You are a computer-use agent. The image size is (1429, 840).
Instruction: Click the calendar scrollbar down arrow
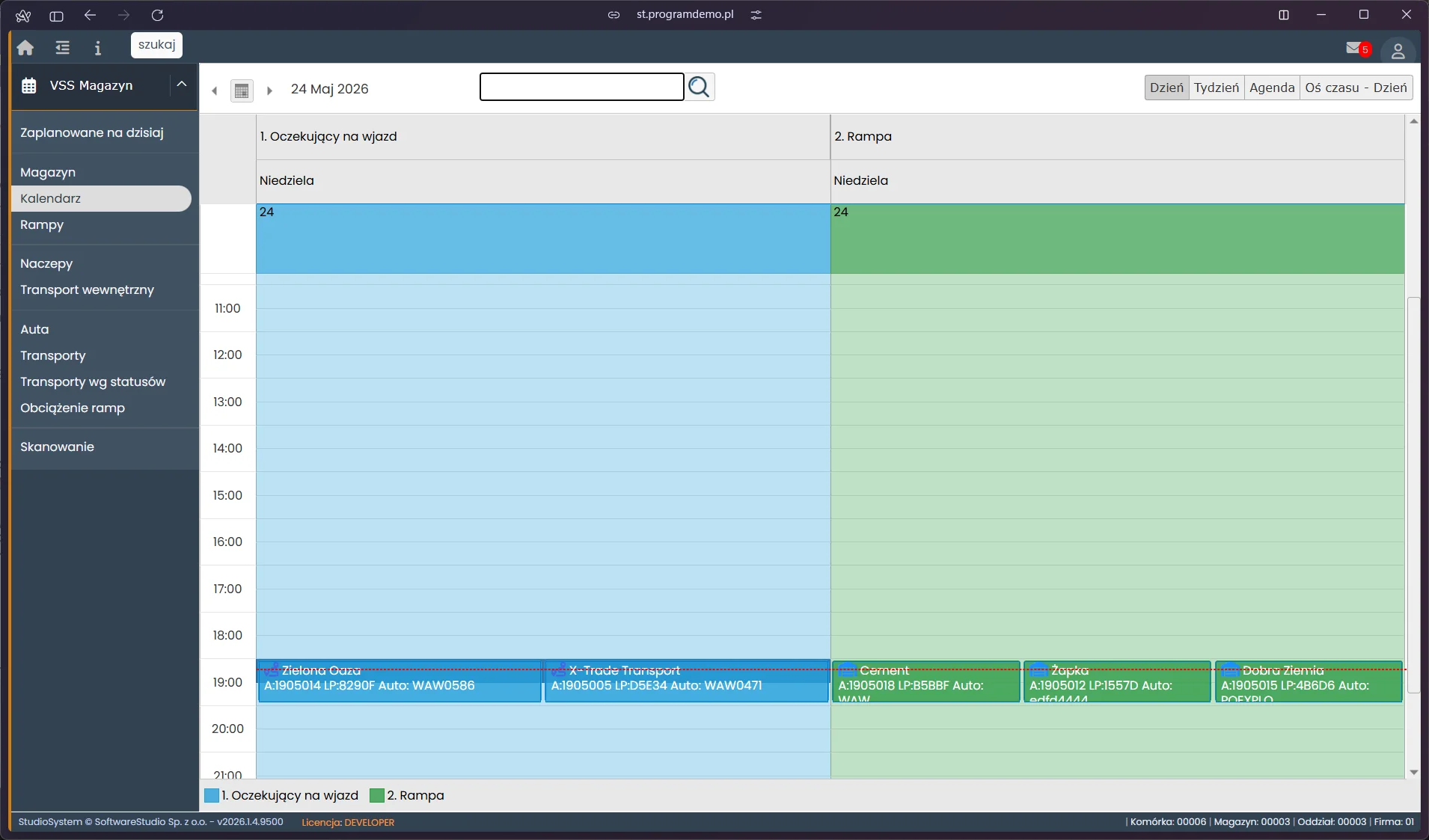coord(1413,772)
